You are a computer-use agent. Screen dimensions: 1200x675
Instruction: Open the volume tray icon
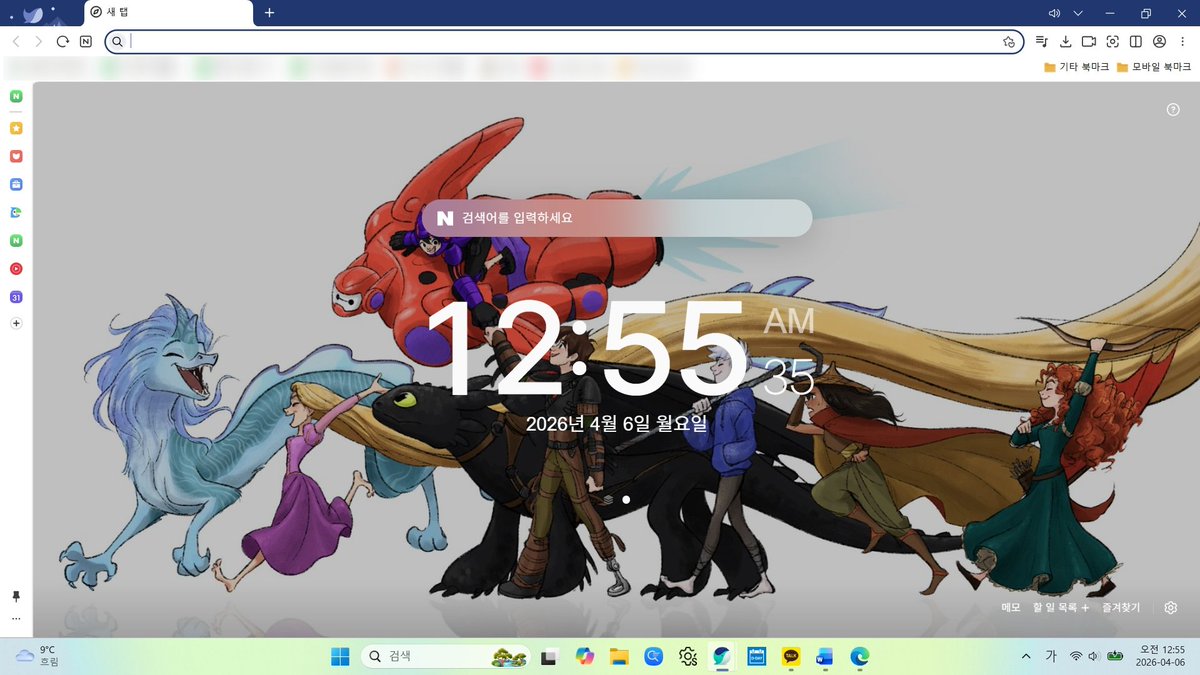tap(1093, 656)
